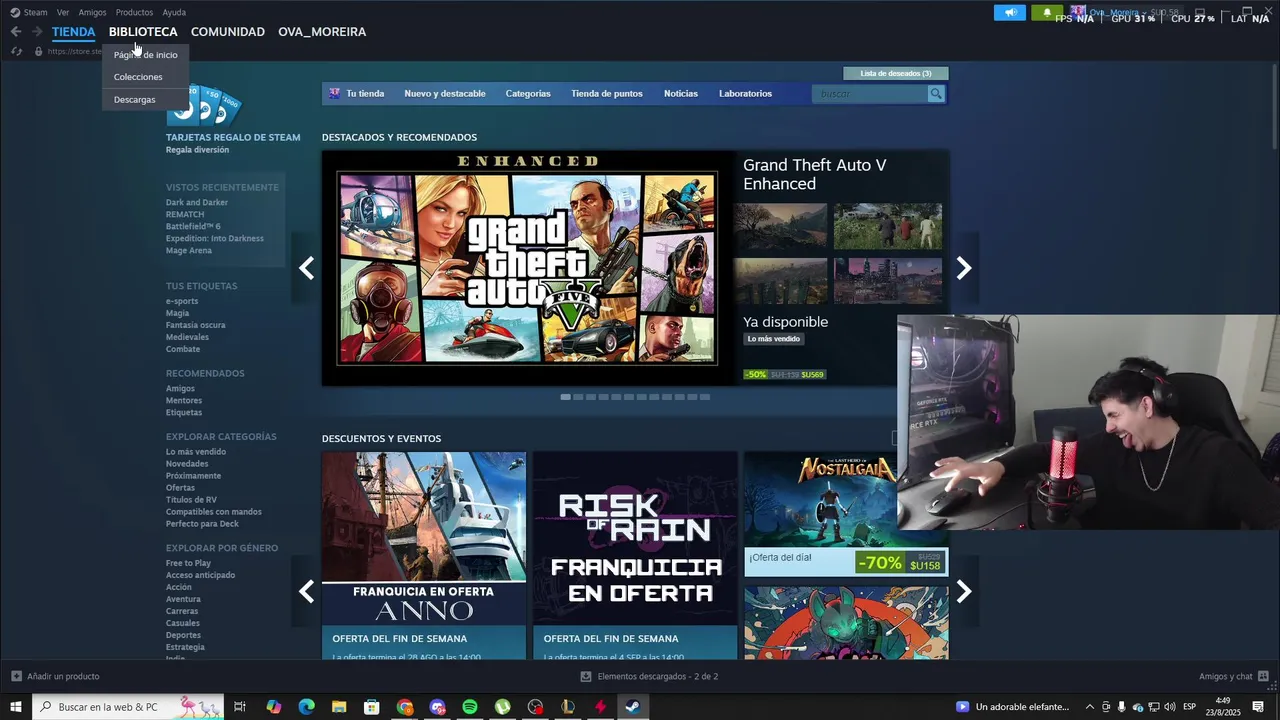Go forward with the Steam forward arrow
This screenshot has width=1280, height=720.
pyautogui.click(x=37, y=32)
